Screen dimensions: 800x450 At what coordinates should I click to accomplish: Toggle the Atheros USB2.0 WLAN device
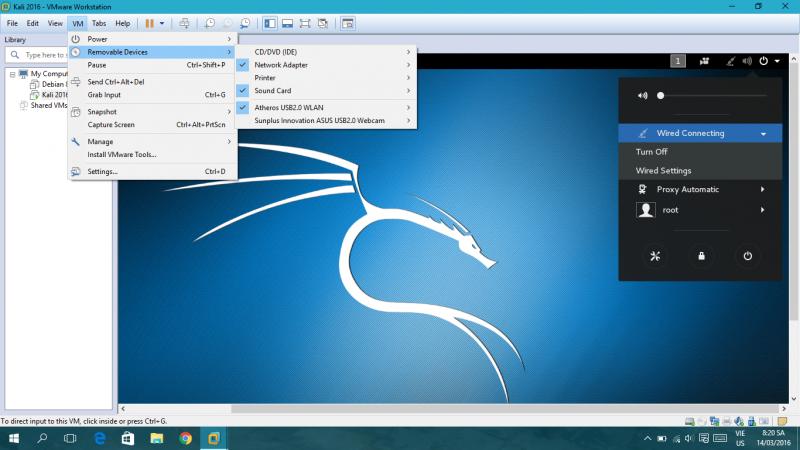(326, 108)
